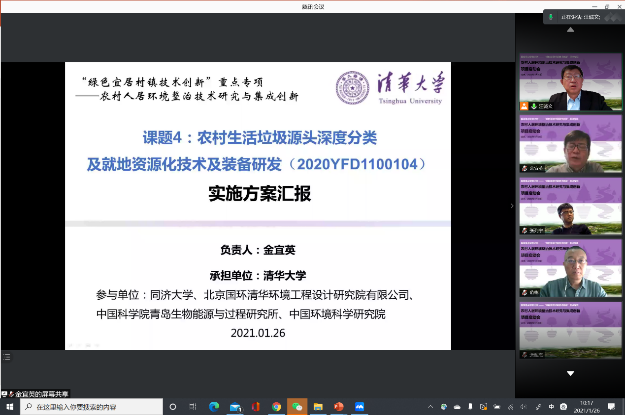Open the notification center icon in system tray
This screenshot has width=625, height=415.
613,407
